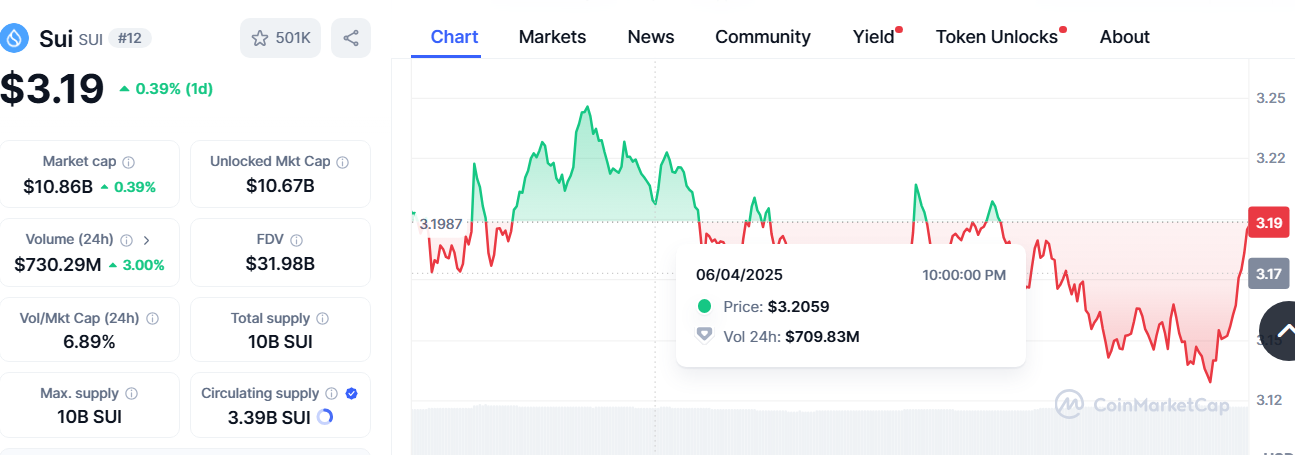The width and height of the screenshot is (1295, 455).
Task: Go to the Community tab
Action: coord(763,37)
